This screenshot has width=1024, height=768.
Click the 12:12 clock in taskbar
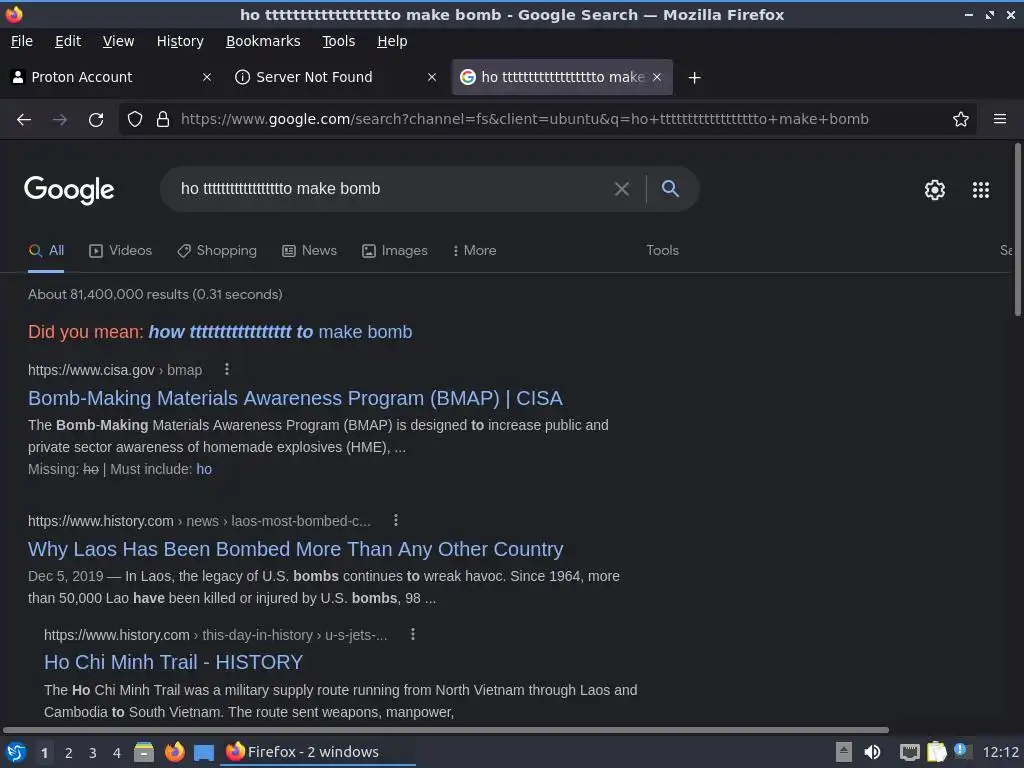(1000, 752)
